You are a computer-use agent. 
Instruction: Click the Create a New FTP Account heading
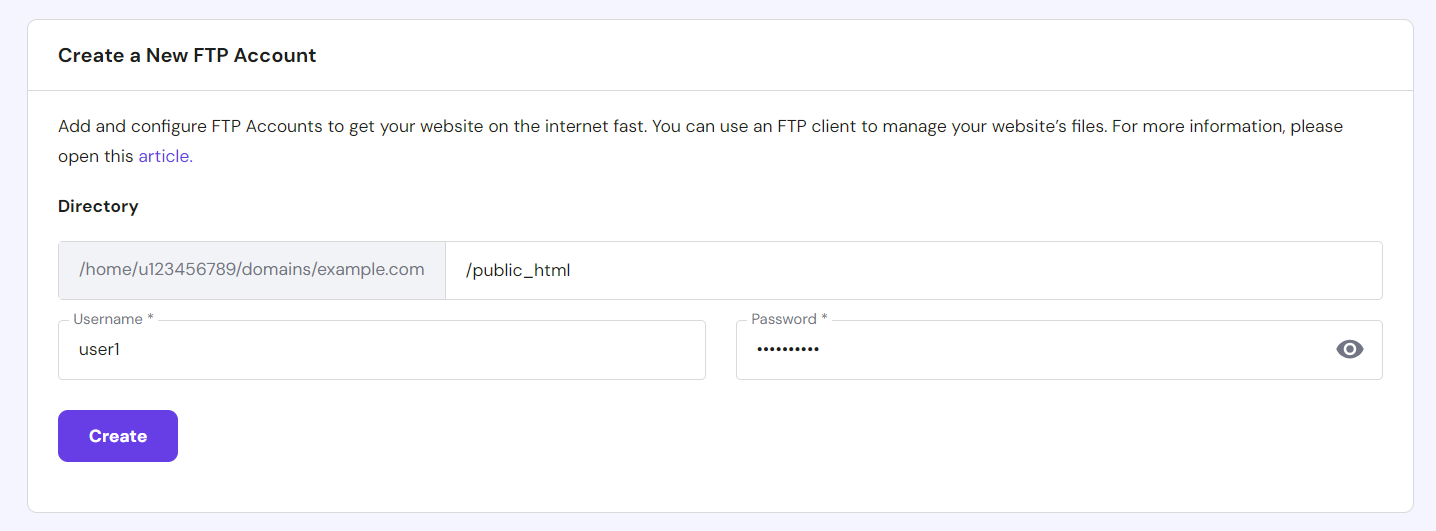pyautogui.click(x=187, y=56)
